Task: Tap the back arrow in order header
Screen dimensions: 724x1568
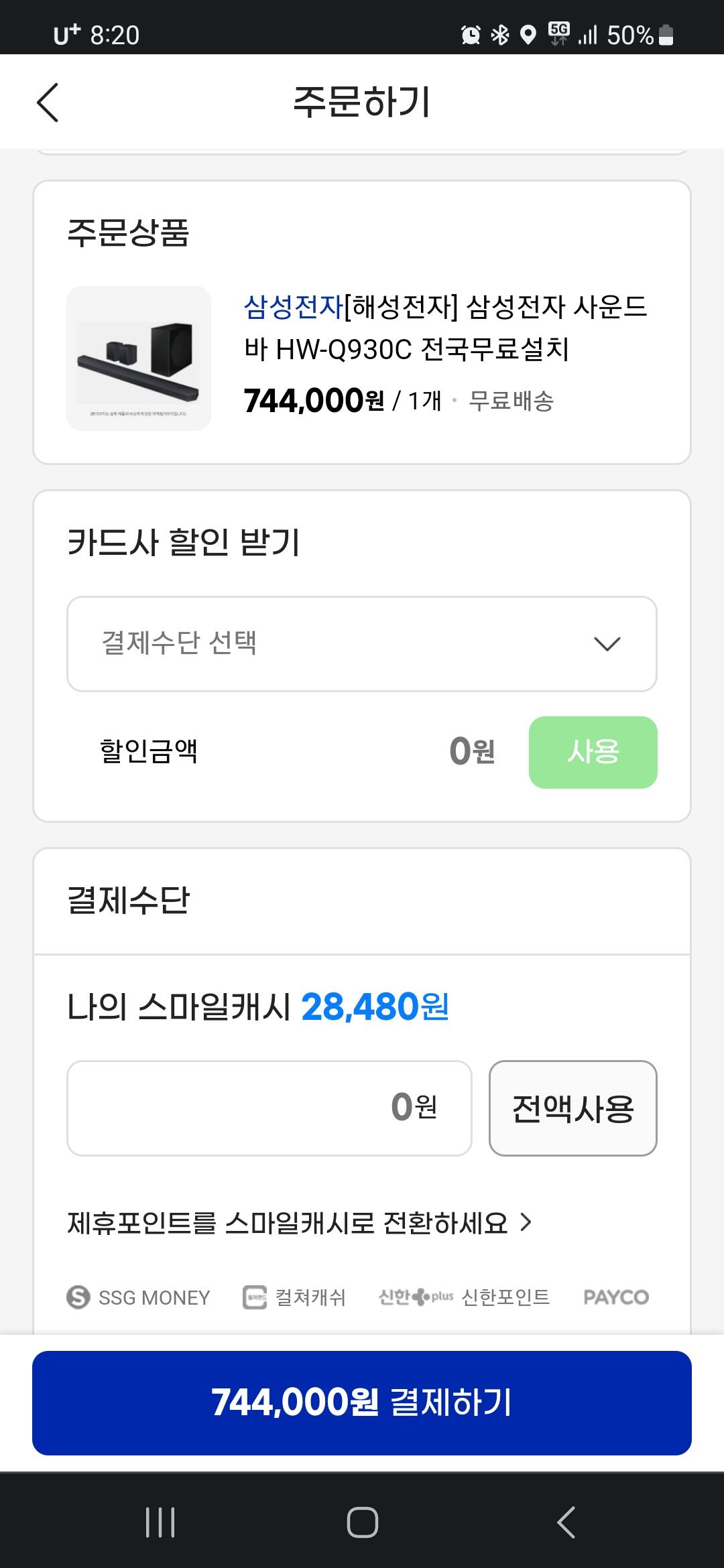Action: pyautogui.click(x=48, y=103)
